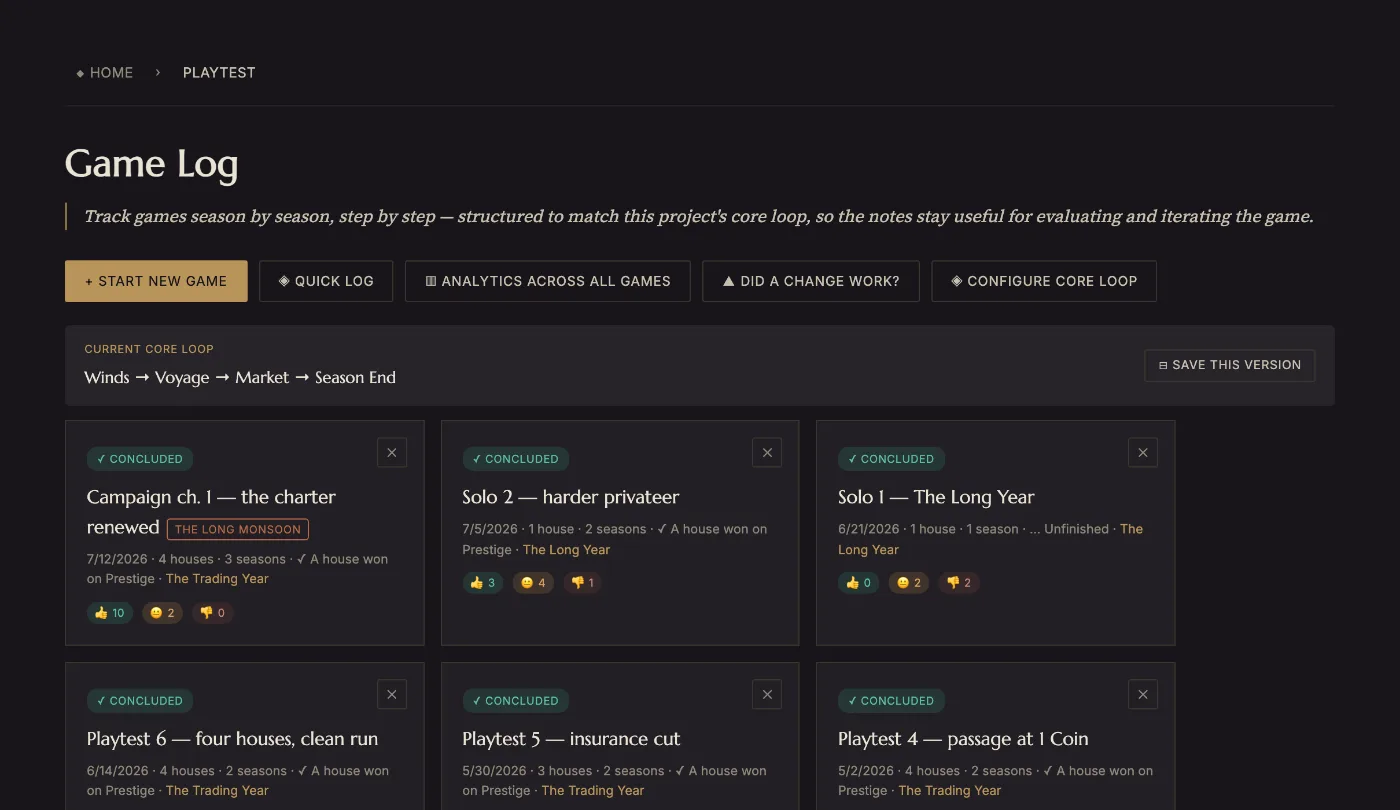Select The Long Monsoon tag

click(238, 529)
